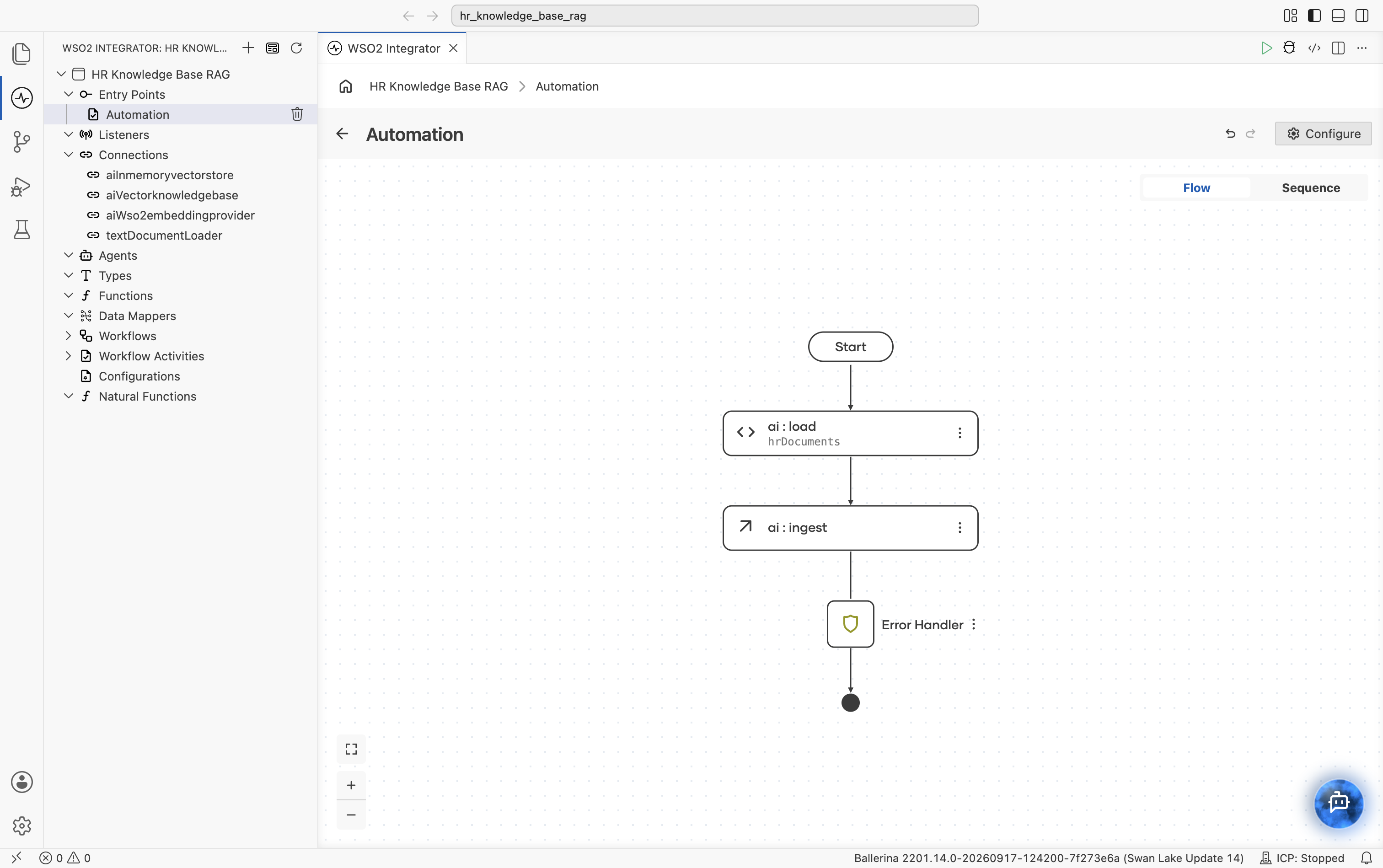1383x868 pixels.
Task: Open Error Handler options menu
Action: point(974,624)
